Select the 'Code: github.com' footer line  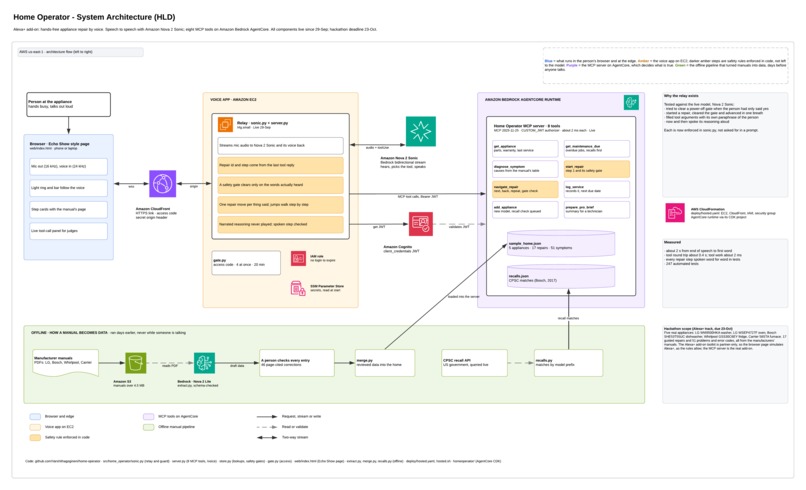pyautogui.click(x=263, y=461)
